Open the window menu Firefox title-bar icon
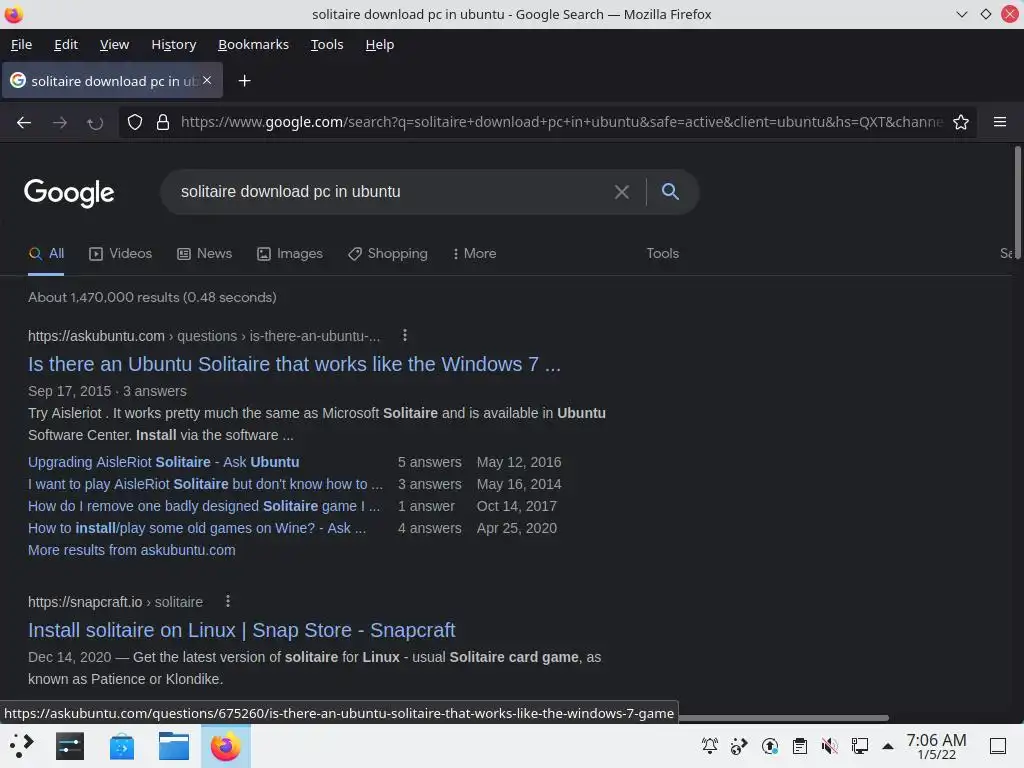This screenshot has height=768, width=1024. 13,14
